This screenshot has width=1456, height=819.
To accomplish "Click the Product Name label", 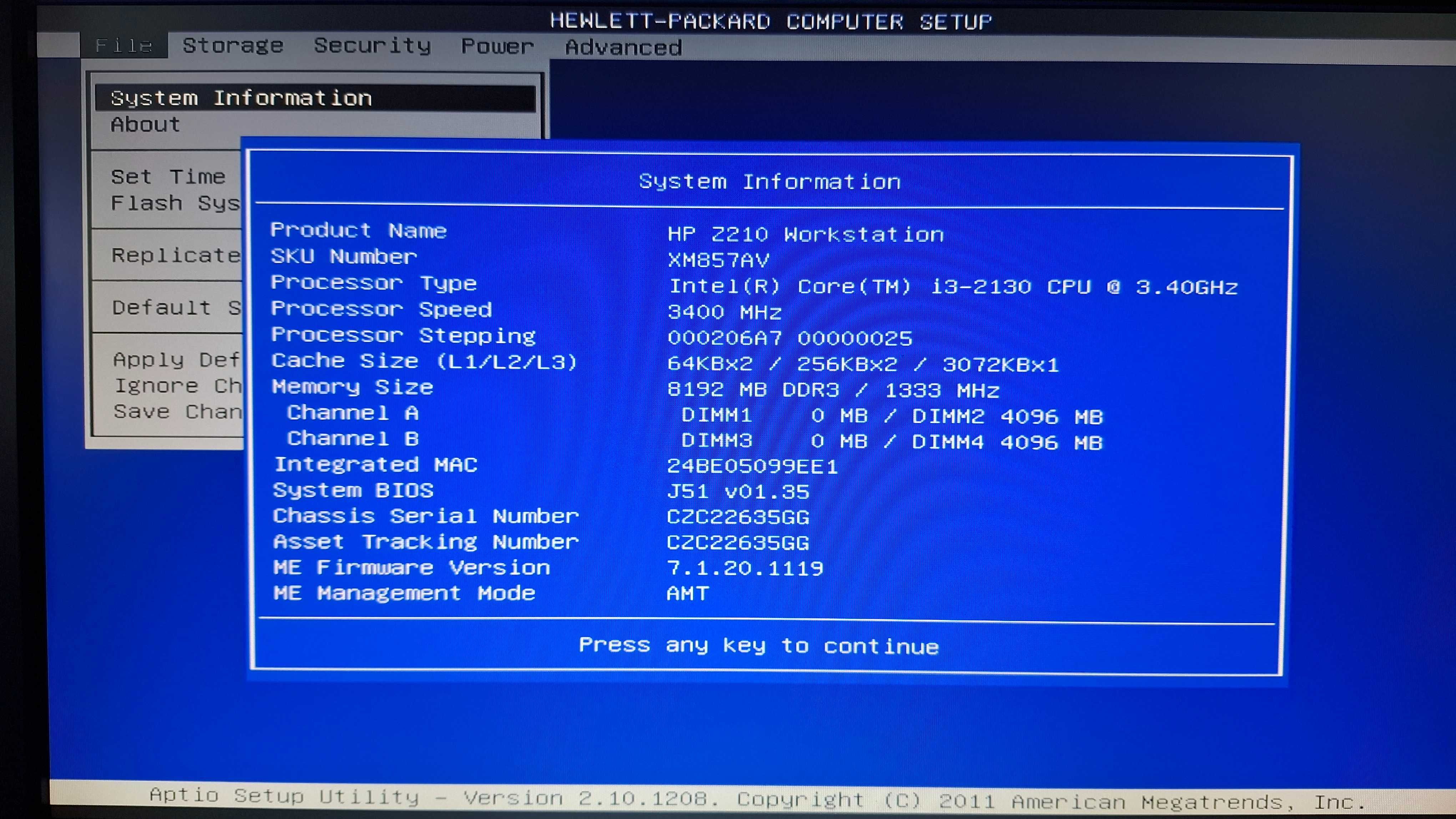I will coord(358,230).
